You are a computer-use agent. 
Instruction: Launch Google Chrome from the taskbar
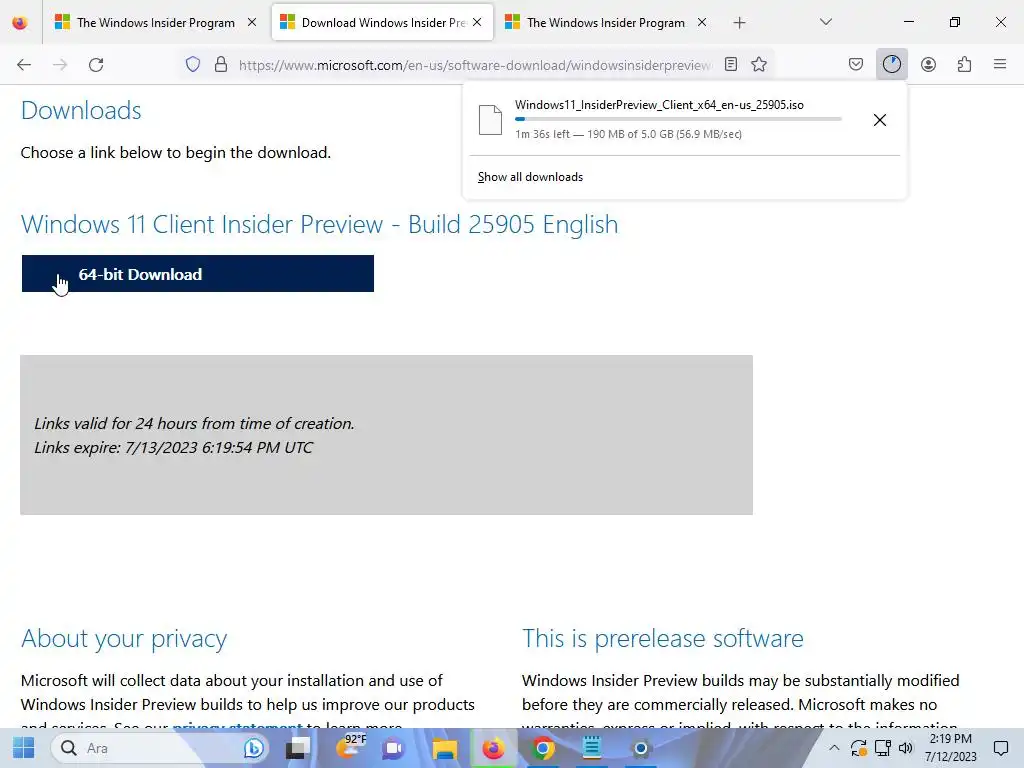542,748
